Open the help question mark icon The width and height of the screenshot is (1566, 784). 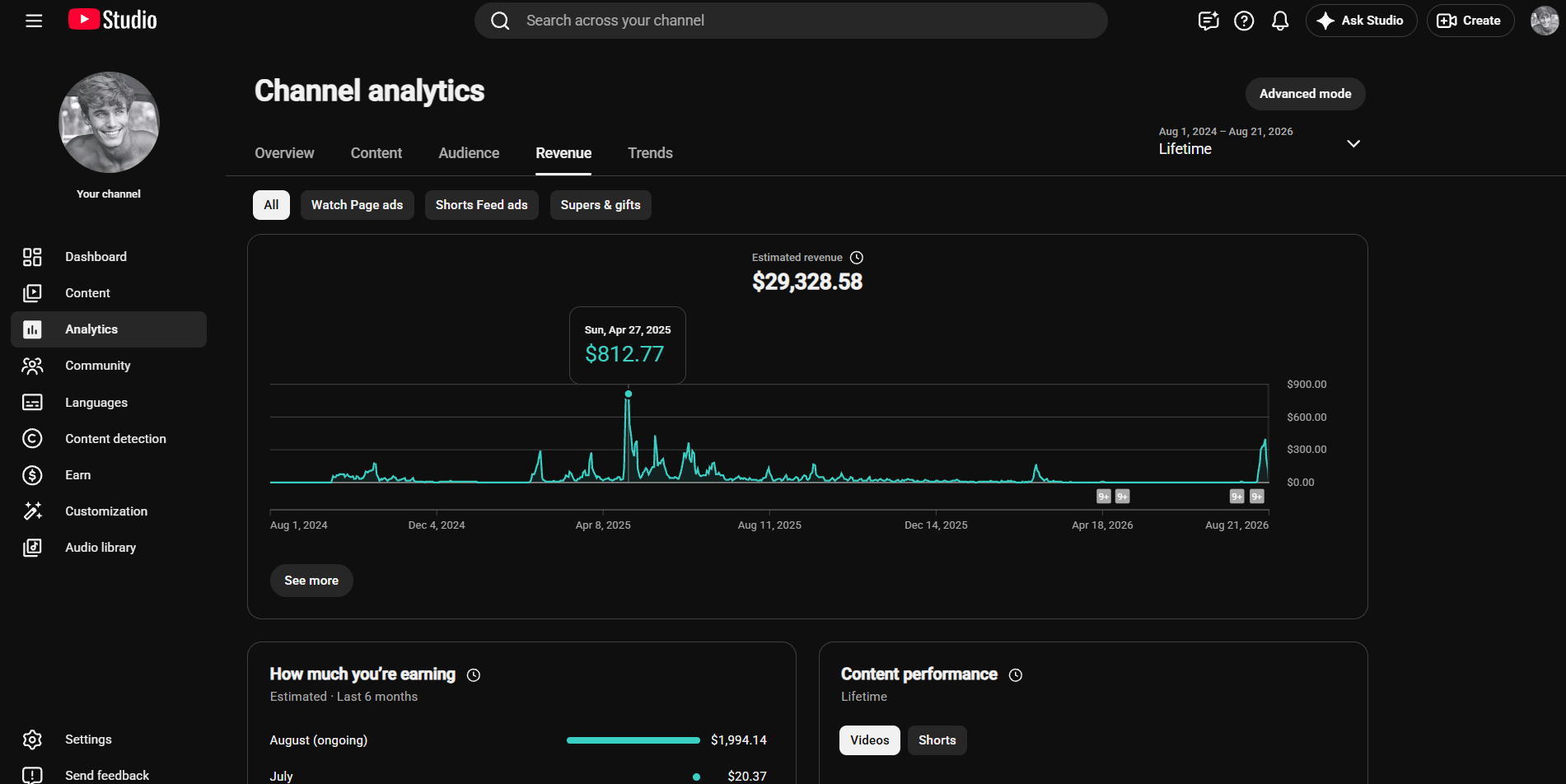(x=1244, y=21)
